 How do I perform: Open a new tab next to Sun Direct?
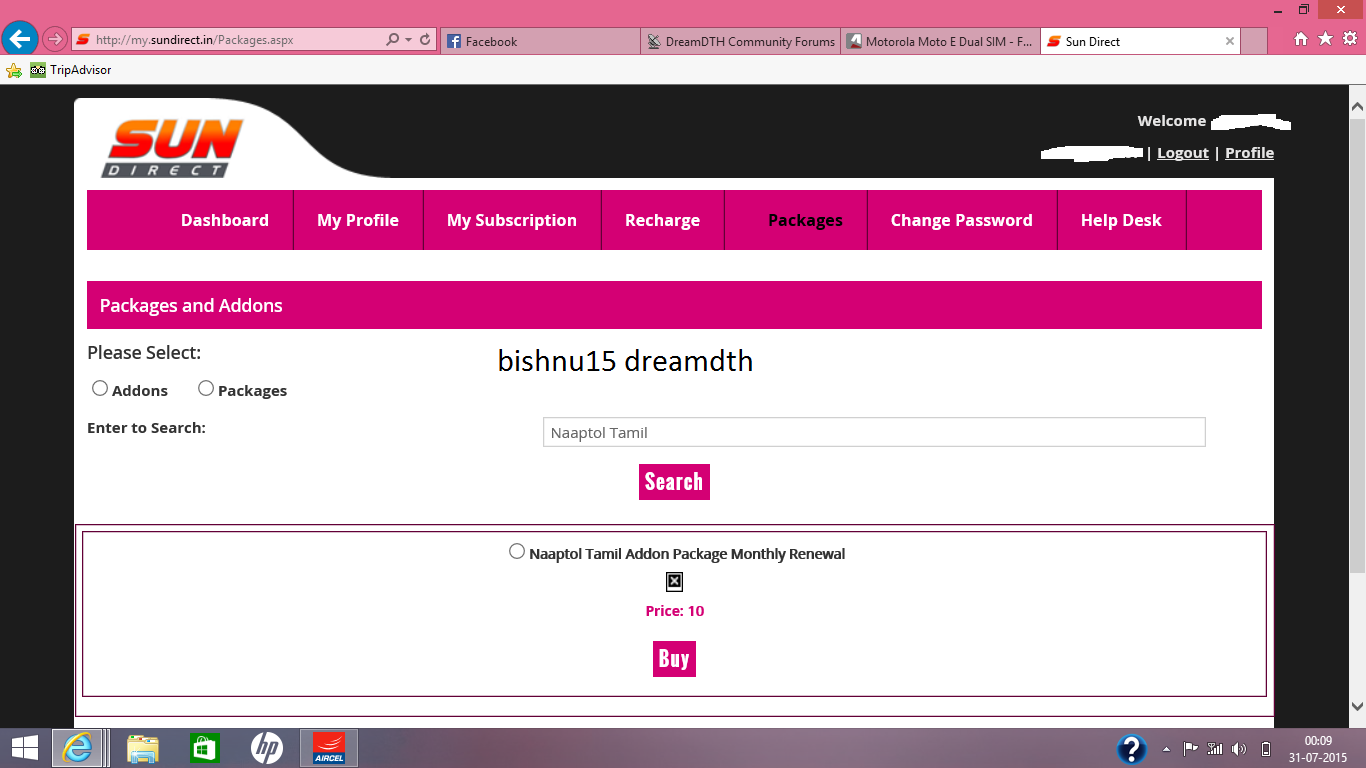coord(1254,41)
